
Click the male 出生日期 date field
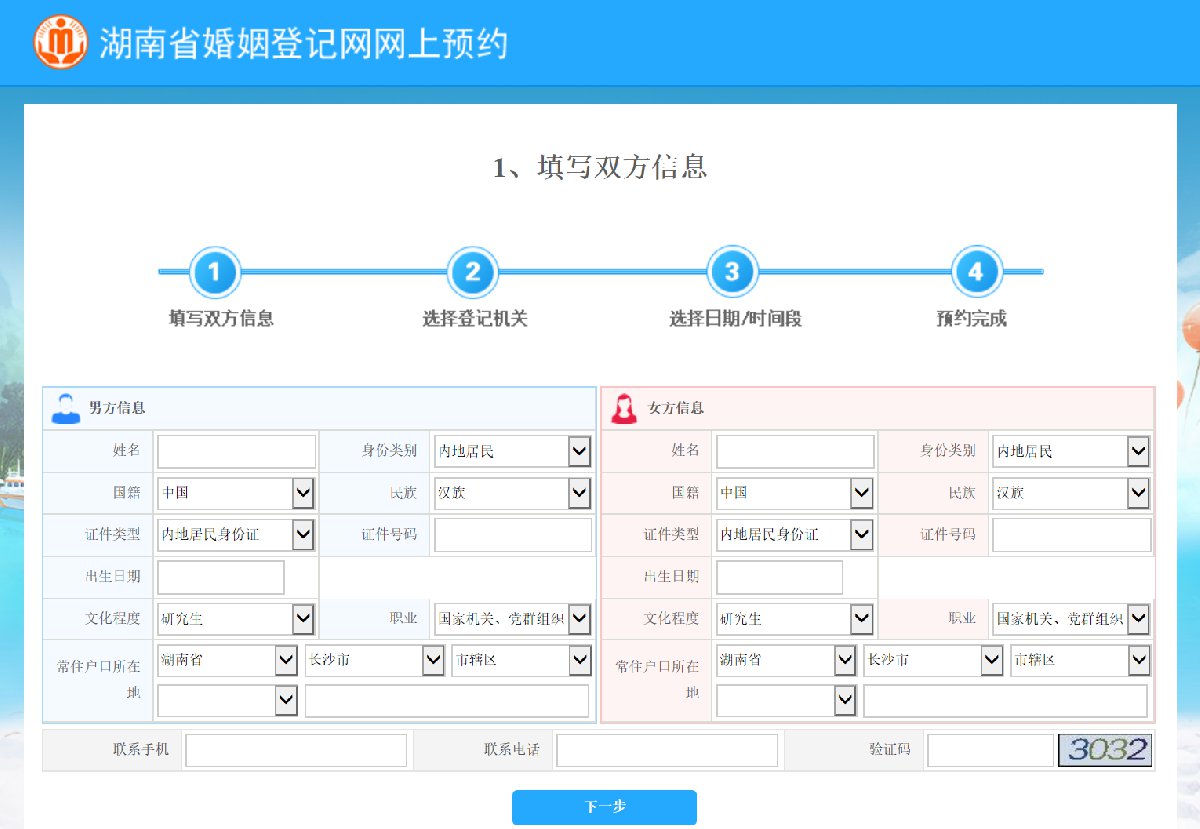click(221, 577)
